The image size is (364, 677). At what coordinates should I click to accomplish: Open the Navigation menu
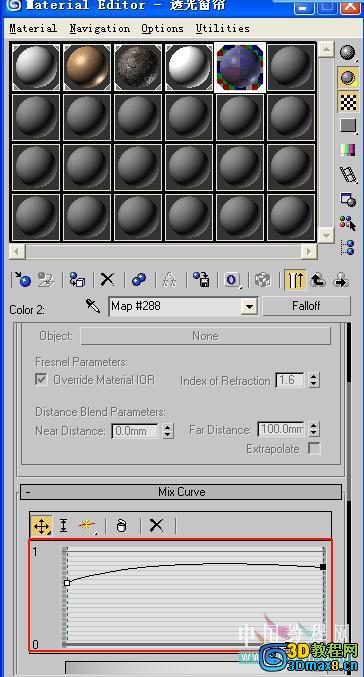point(100,28)
